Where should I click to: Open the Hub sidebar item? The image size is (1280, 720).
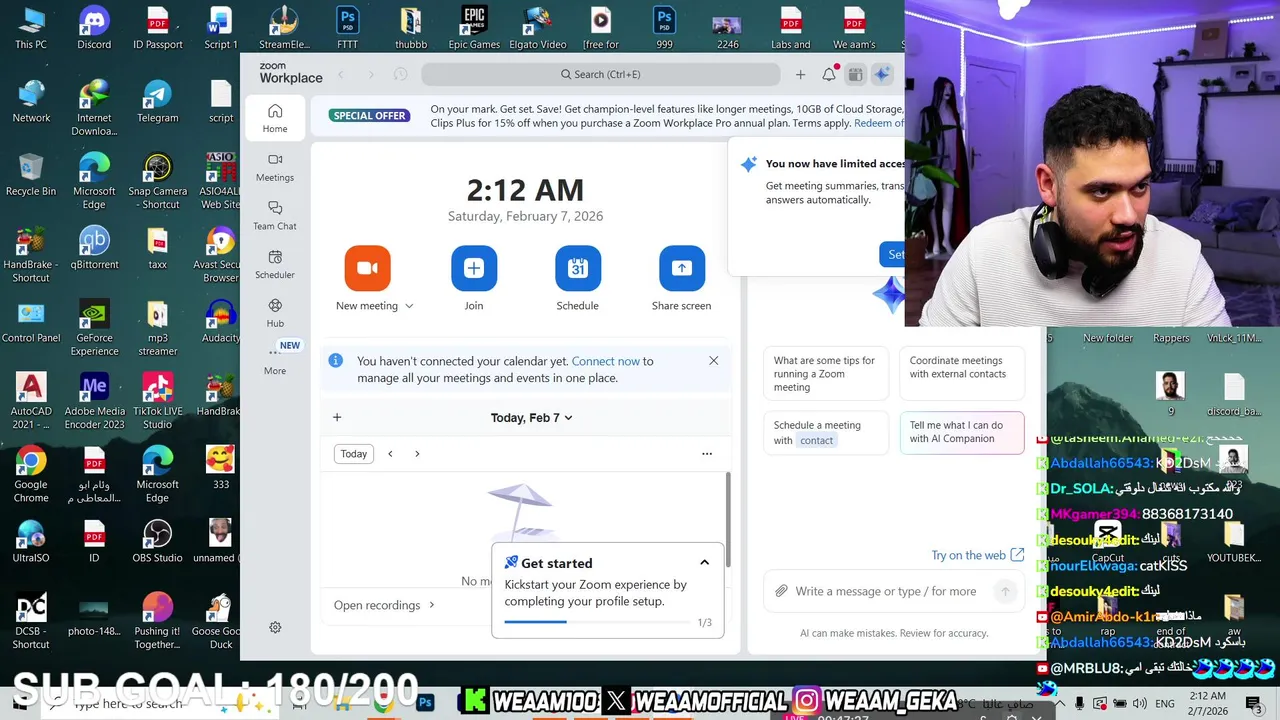click(x=275, y=313)
